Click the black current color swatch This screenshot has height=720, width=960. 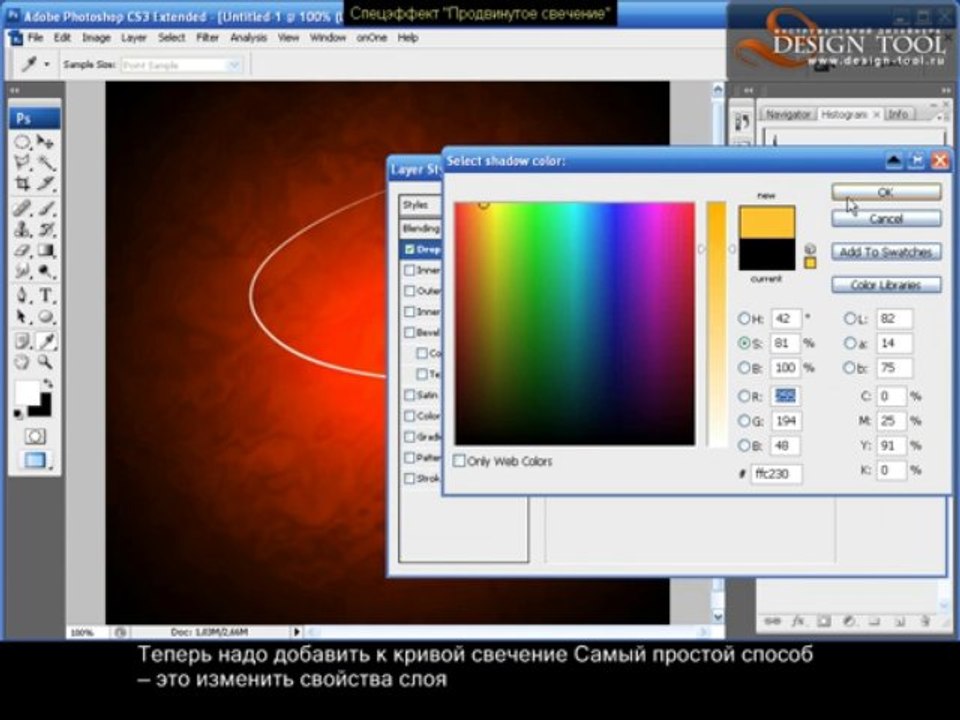[767, 254]
